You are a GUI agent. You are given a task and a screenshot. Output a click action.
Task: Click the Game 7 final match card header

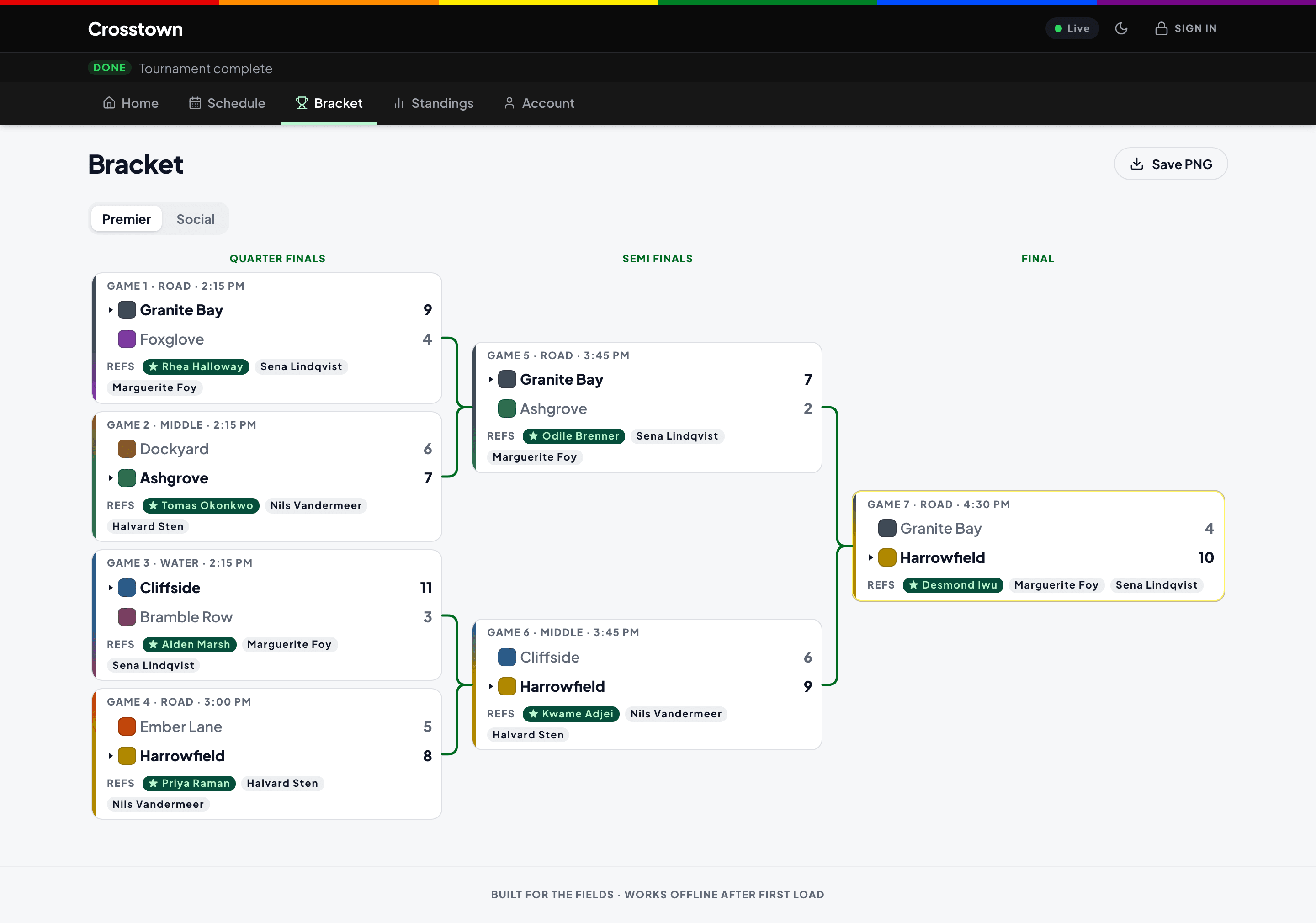point(938,504)
